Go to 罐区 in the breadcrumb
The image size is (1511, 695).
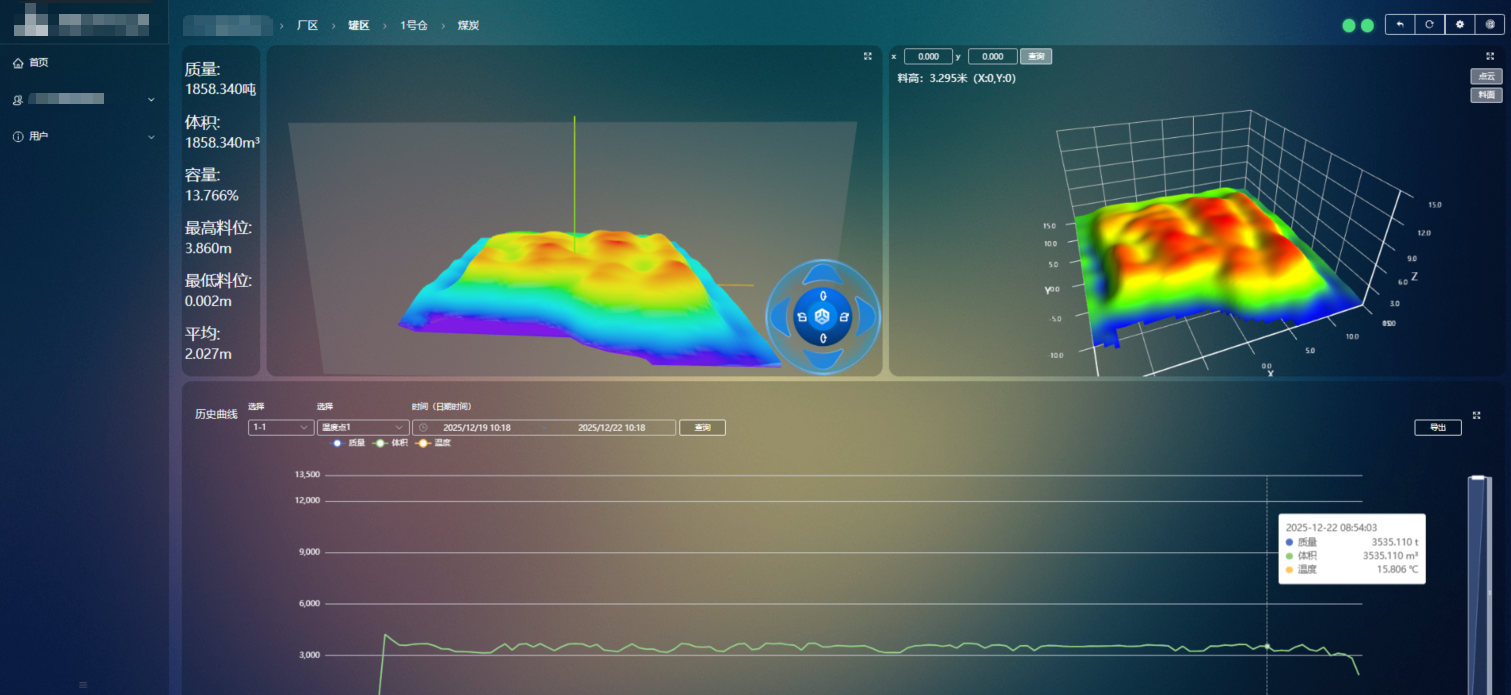click(x=359, y=25)
